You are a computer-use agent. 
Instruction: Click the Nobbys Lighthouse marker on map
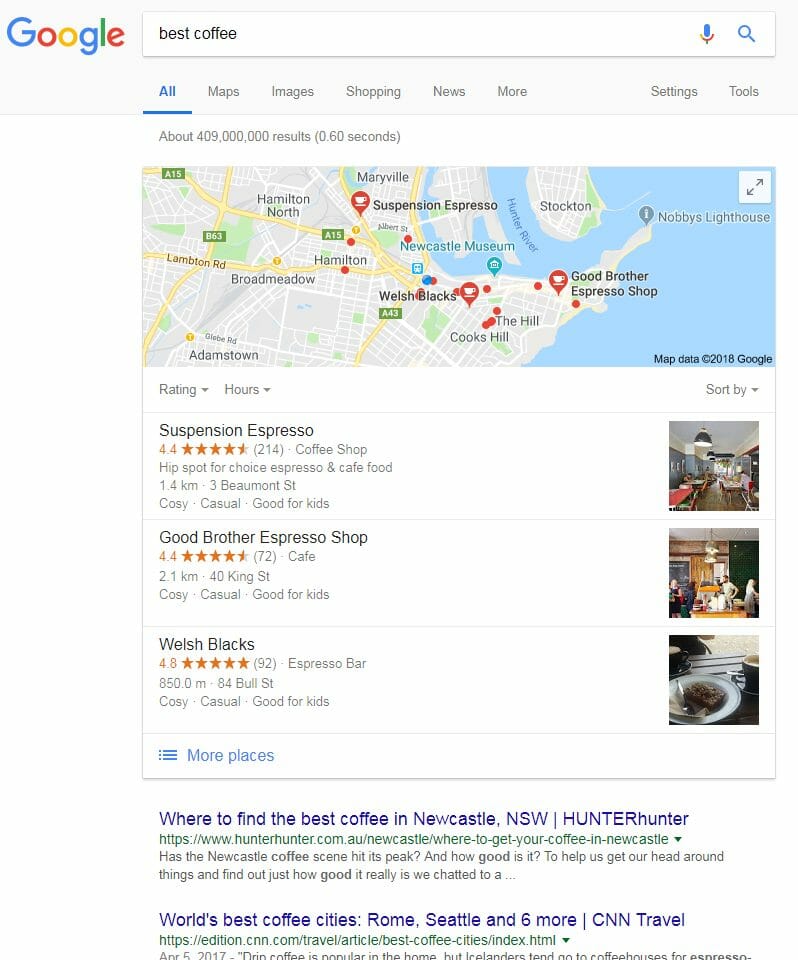(646, 215)
